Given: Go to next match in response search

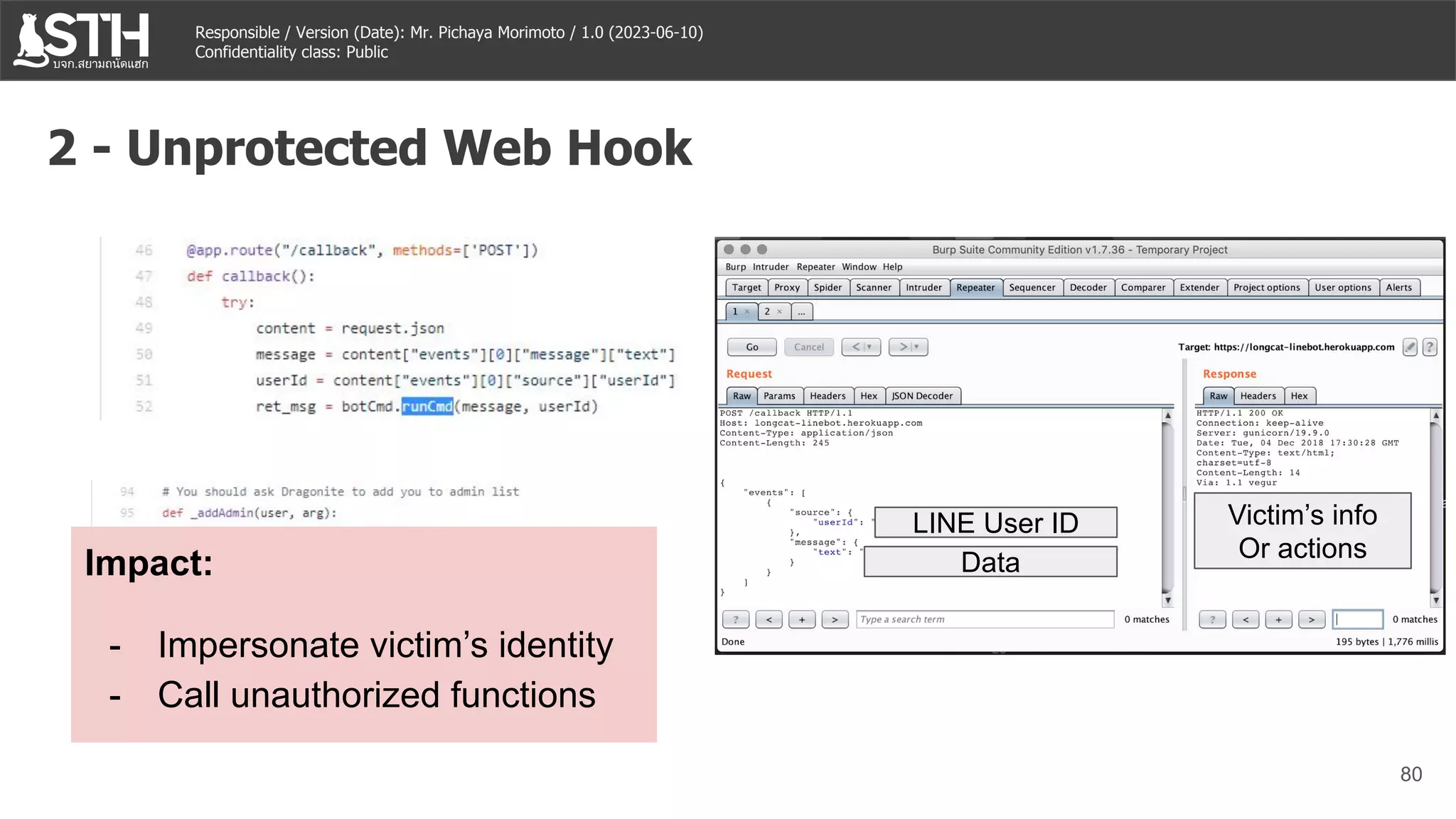Looking at the screenshot, I should [1312, 619].
